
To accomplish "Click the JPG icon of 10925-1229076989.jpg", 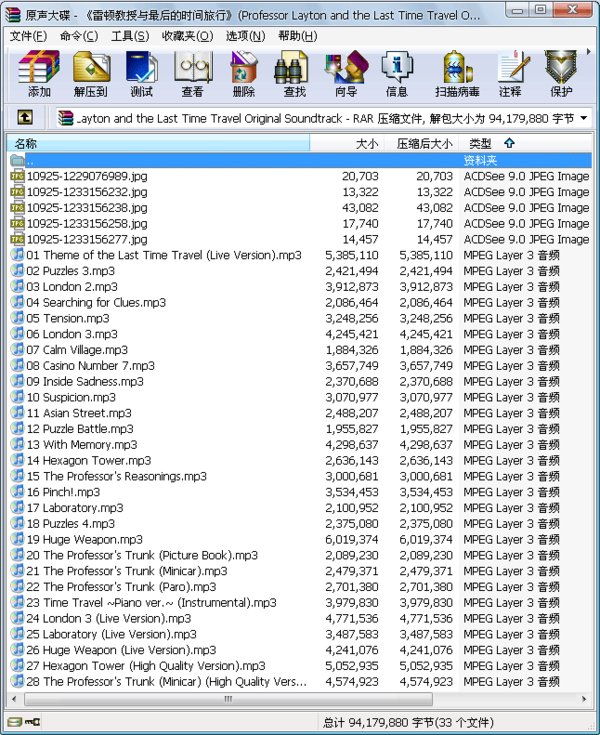I will pyautogui.click(x=17, y=176).
